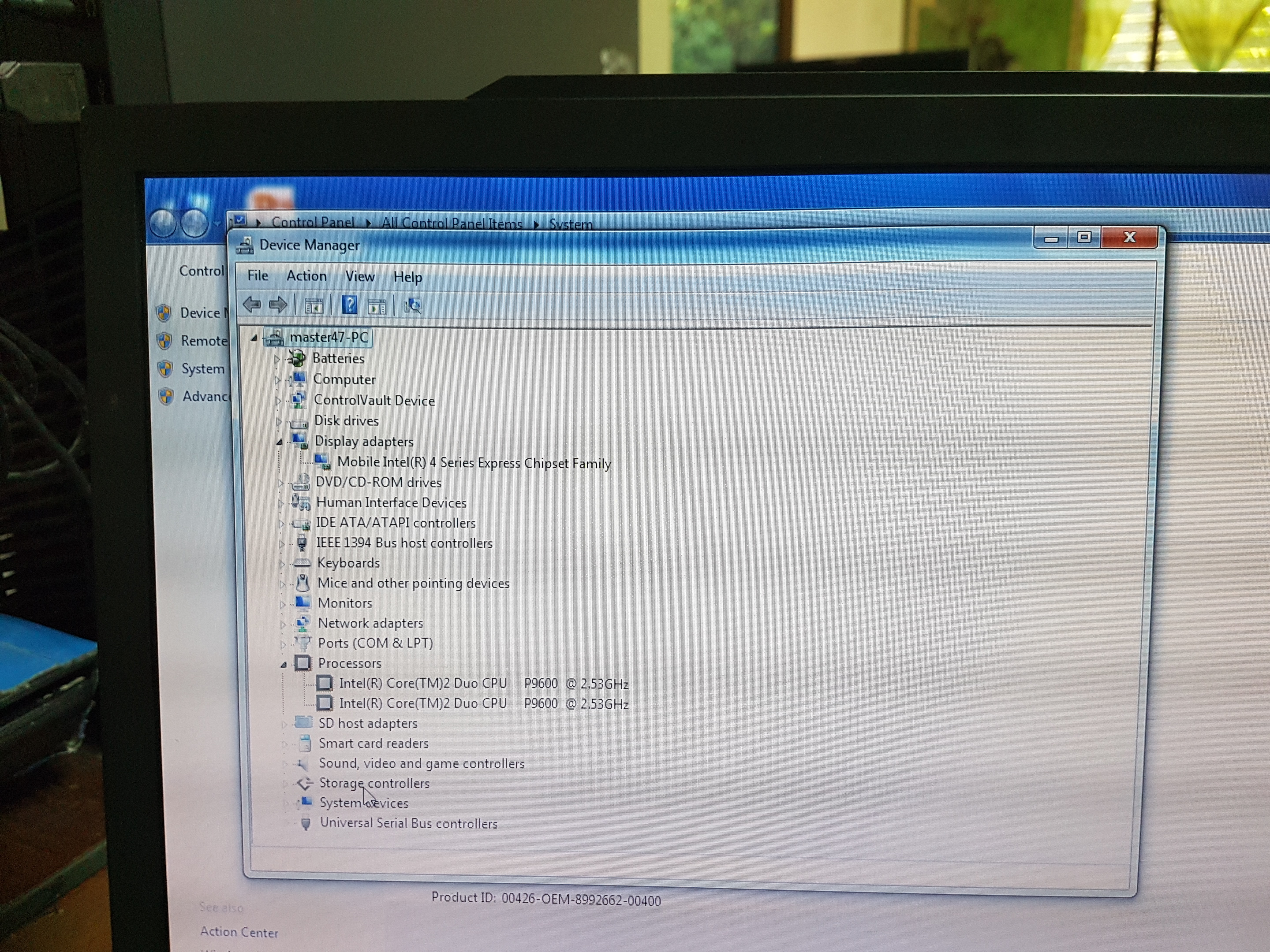
Task: Maximize the Device Manager window
Action: pyautogui.click(x=1084, y=238)
